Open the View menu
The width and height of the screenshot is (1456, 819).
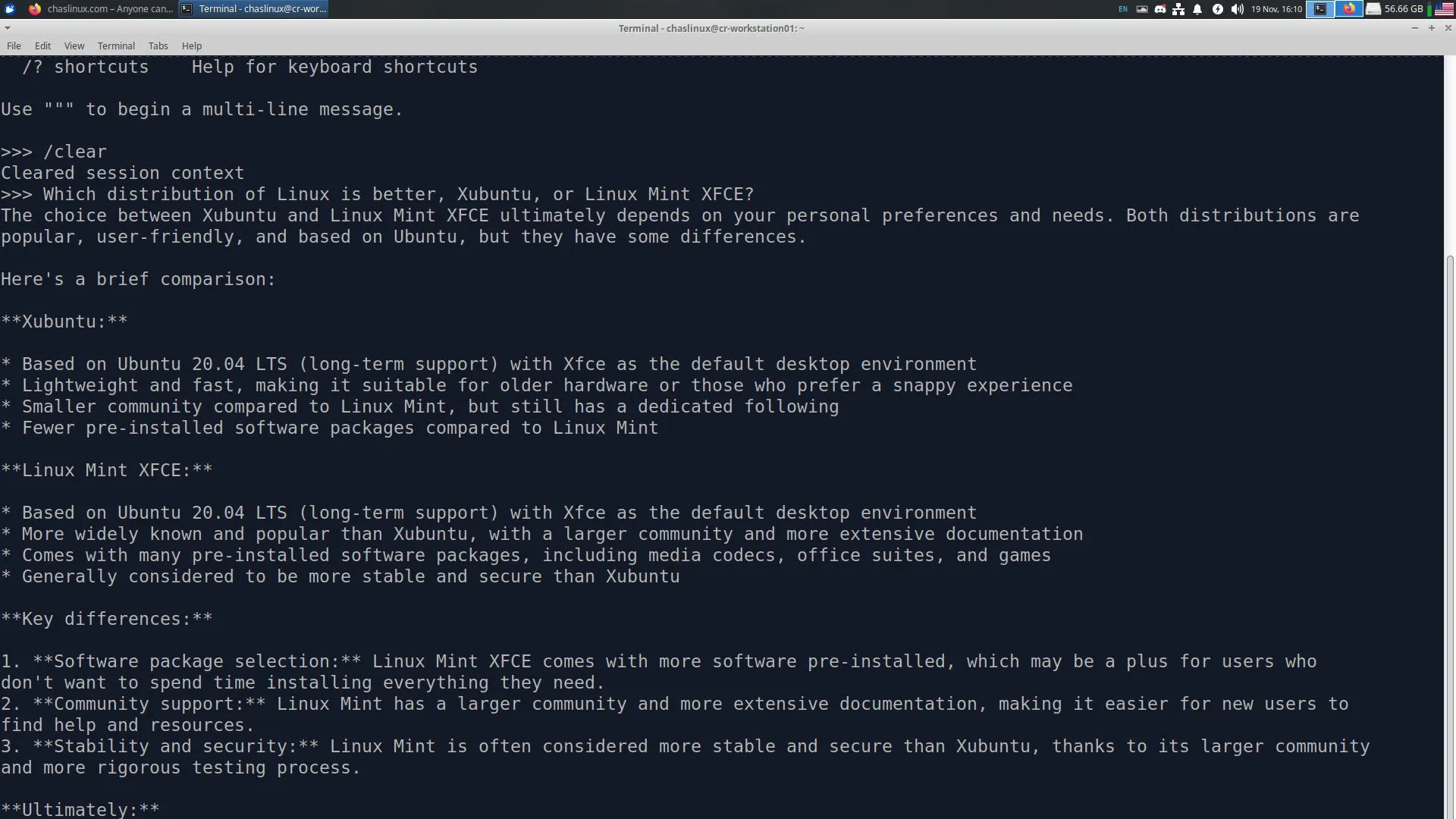tap(74, 45)
